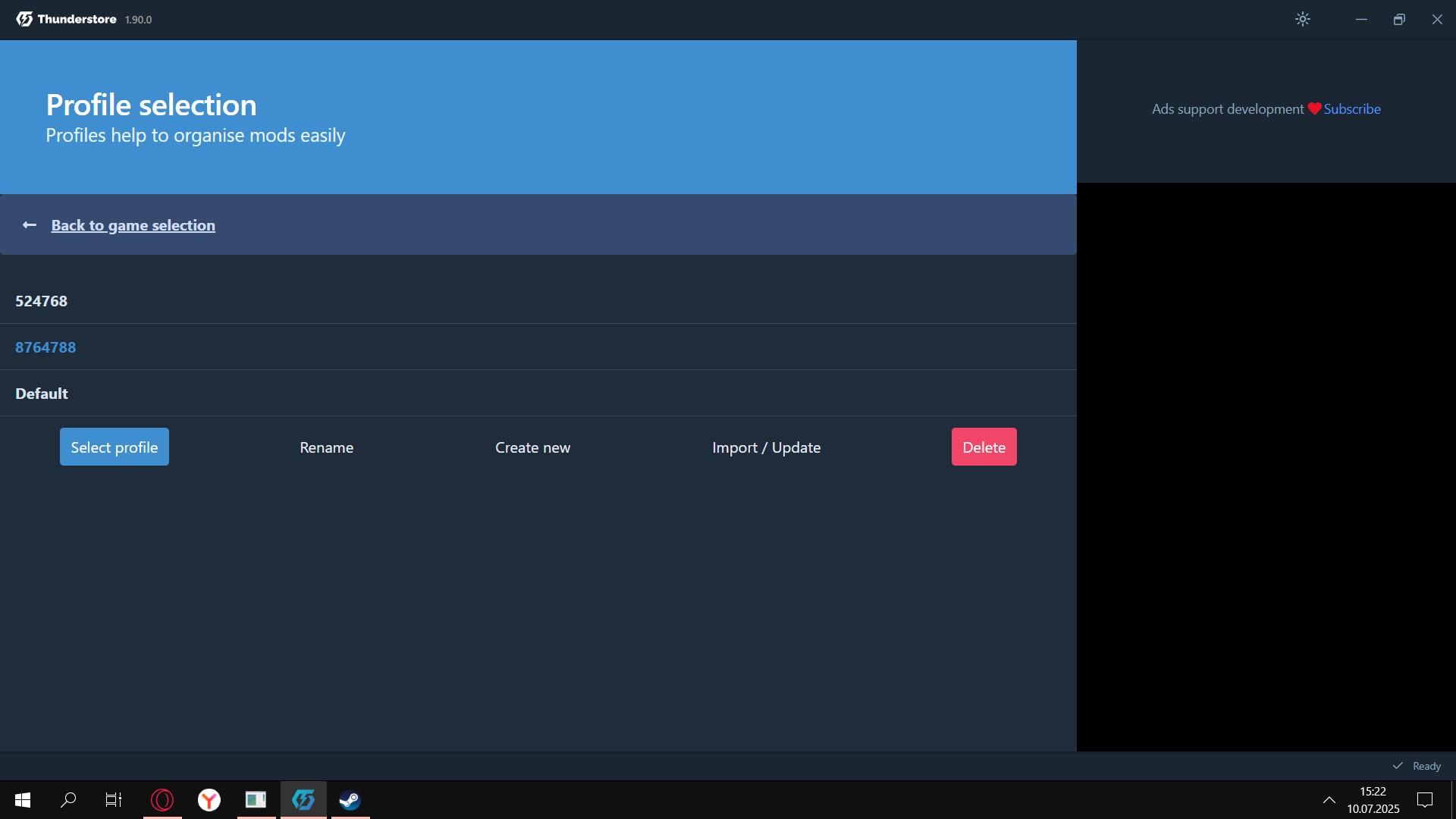Click the Thunderstore logo in the title bar
The height and width of the screenshot is (819, 1456).
(x=66, y=19)
